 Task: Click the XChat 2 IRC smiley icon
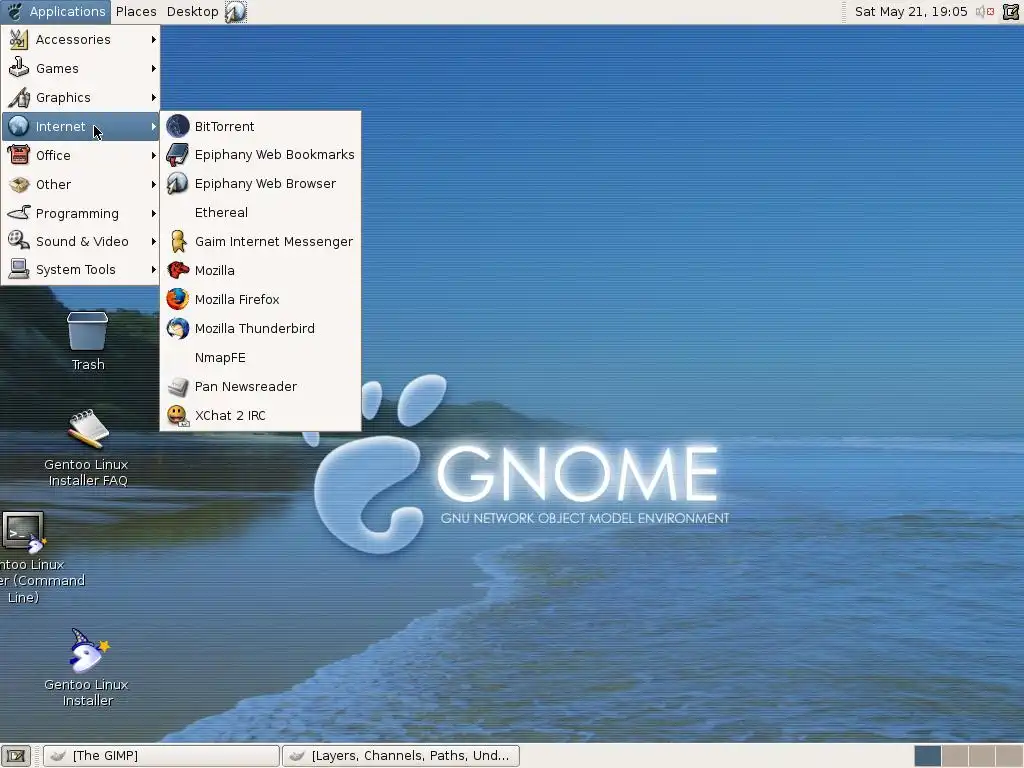[178, 415]
